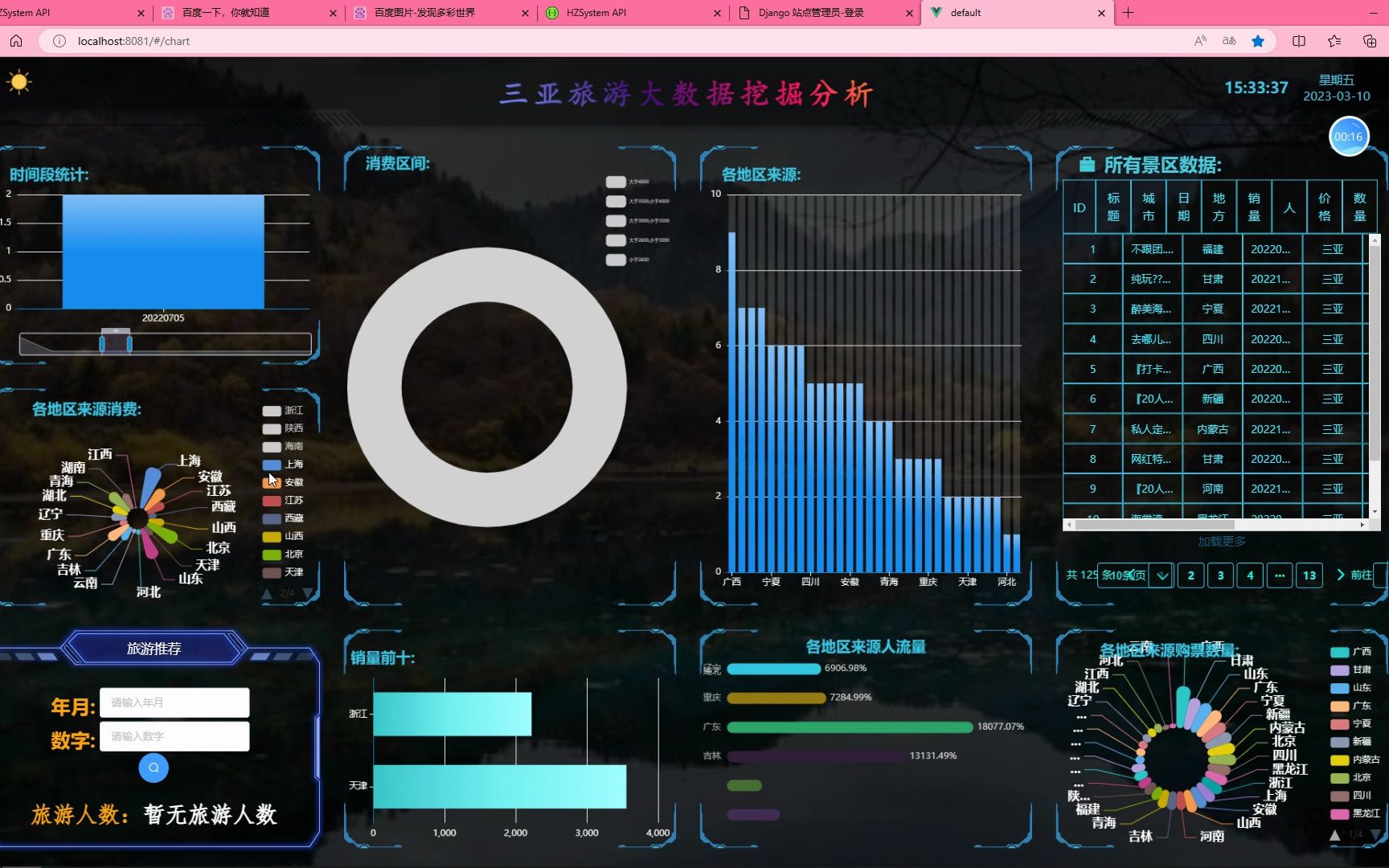Click the 00:16 round timer badge
This screenshot has width=1389, height=868.
[x=1348, y=137]
